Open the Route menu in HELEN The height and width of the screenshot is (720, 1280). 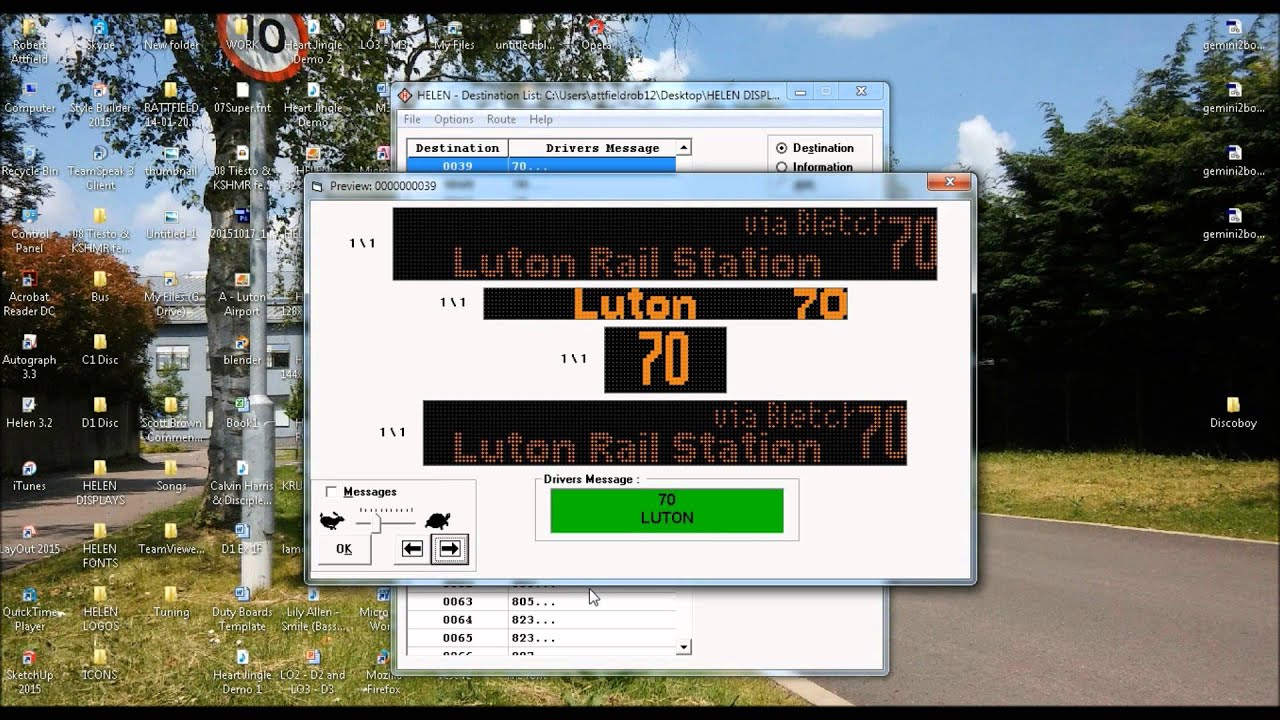(501, 119)
